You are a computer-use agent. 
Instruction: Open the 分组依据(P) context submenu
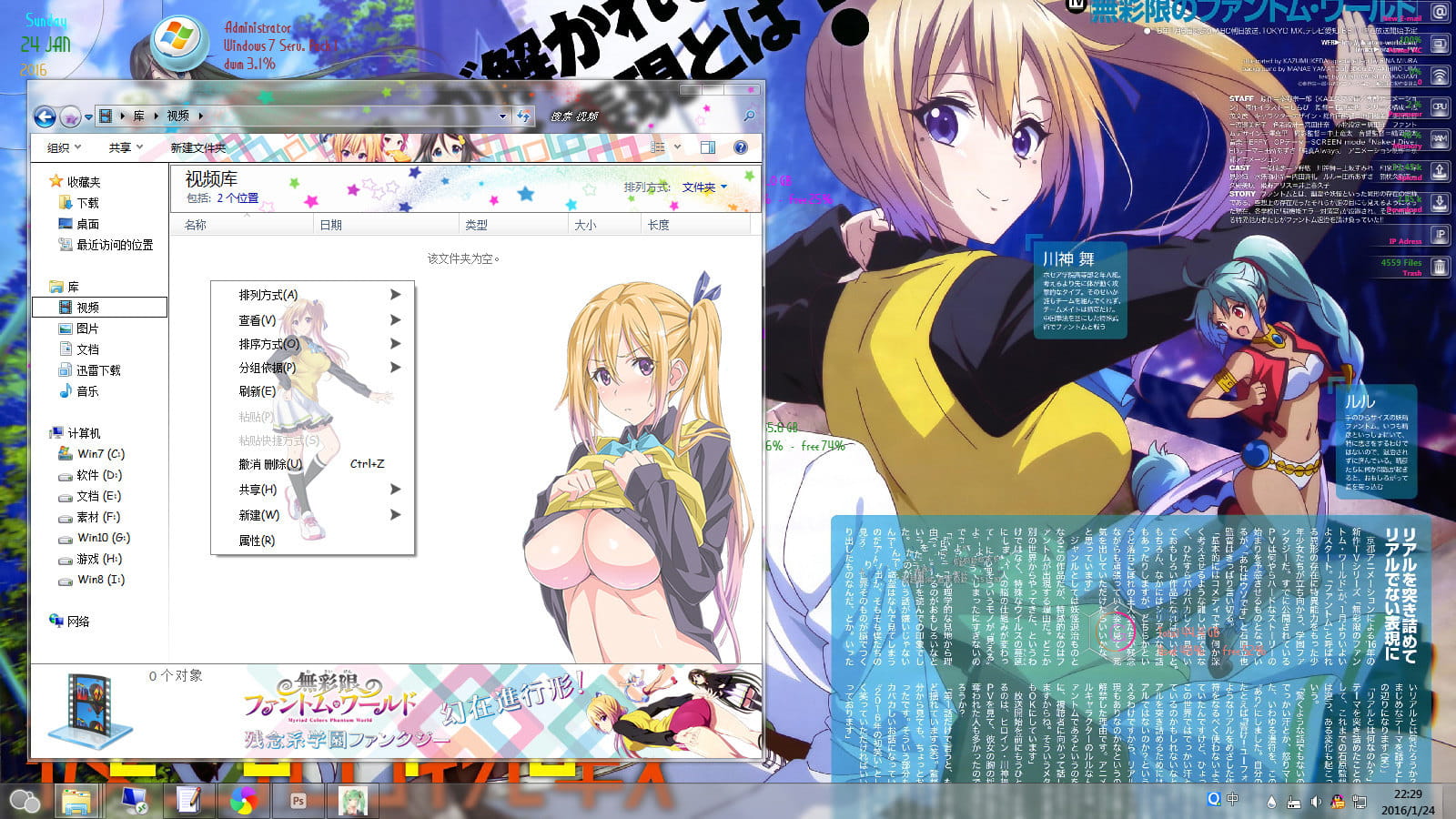[x=313, y=368]
